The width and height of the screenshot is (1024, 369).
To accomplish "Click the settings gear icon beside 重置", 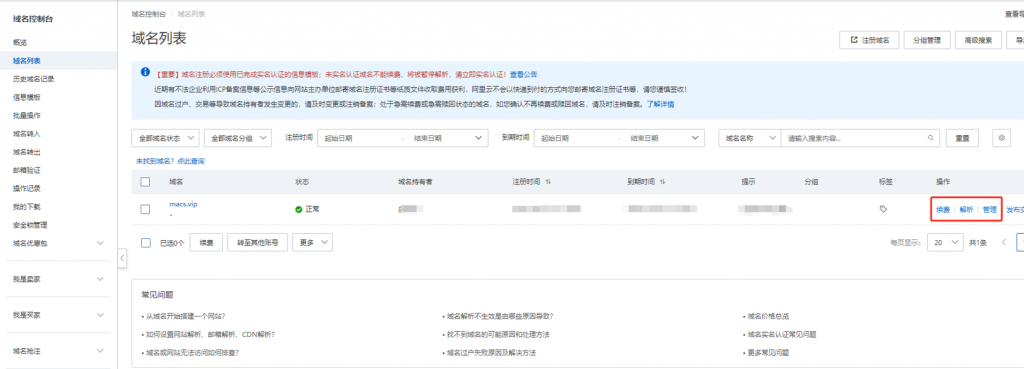I will [x=1002, y=138].
